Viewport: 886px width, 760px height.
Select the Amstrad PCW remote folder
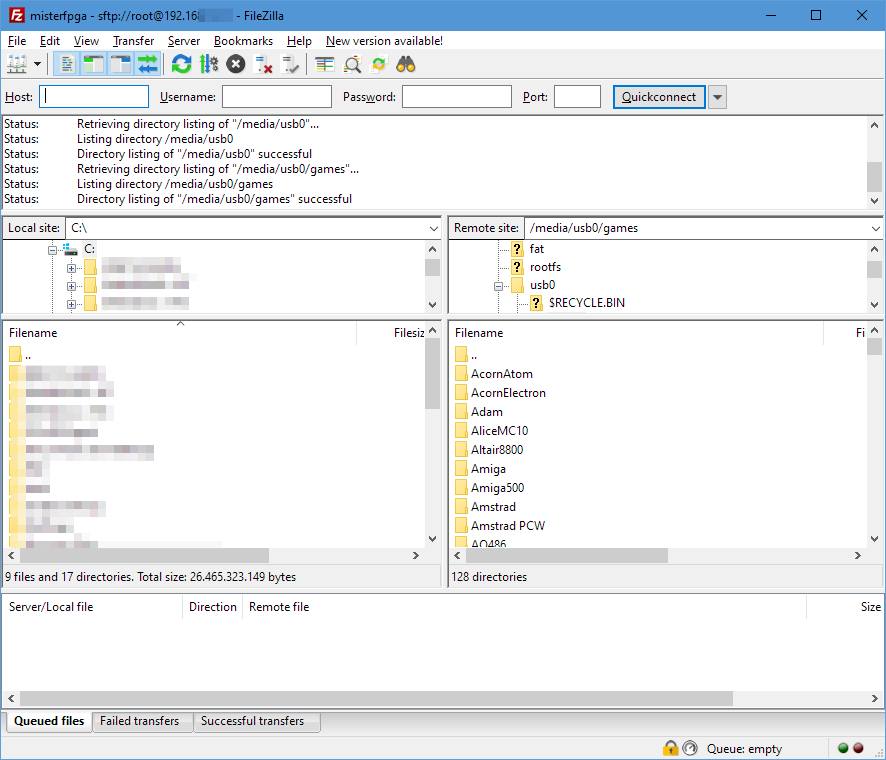point(508,526)
